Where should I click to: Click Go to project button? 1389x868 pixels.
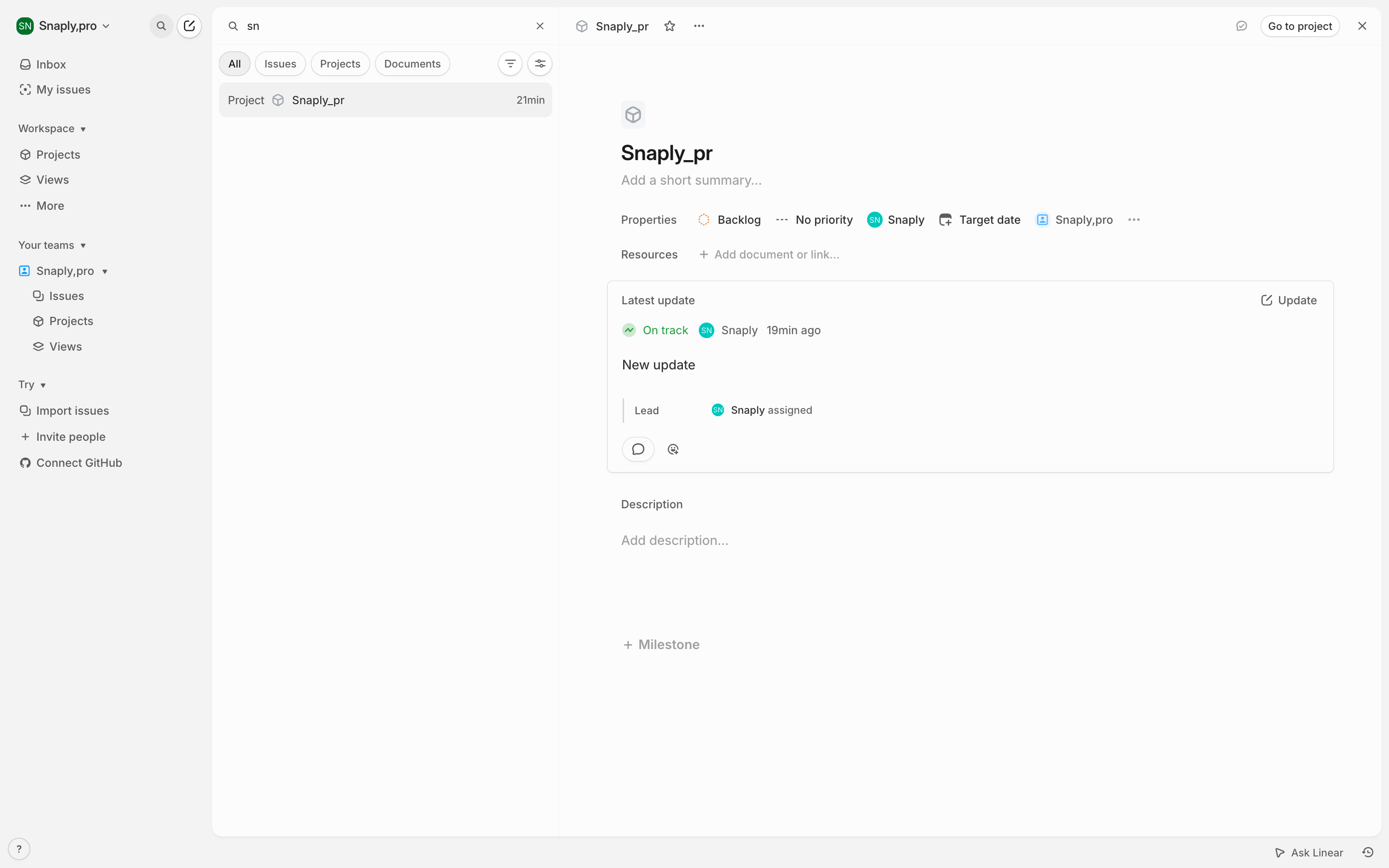(1300, 26)
